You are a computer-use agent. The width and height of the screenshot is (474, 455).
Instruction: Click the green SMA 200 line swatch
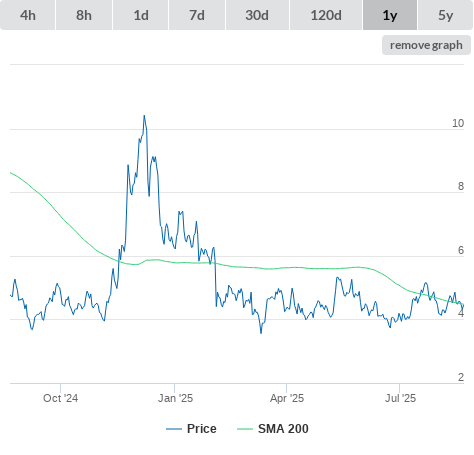245,429
